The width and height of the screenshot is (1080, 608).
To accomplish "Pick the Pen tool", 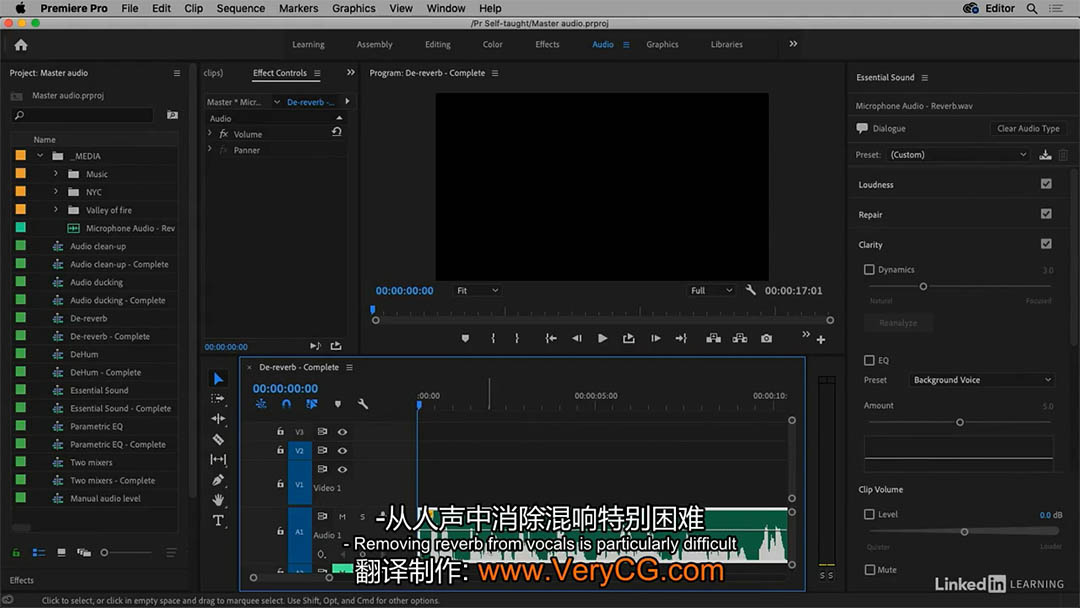I will point(218,480).
